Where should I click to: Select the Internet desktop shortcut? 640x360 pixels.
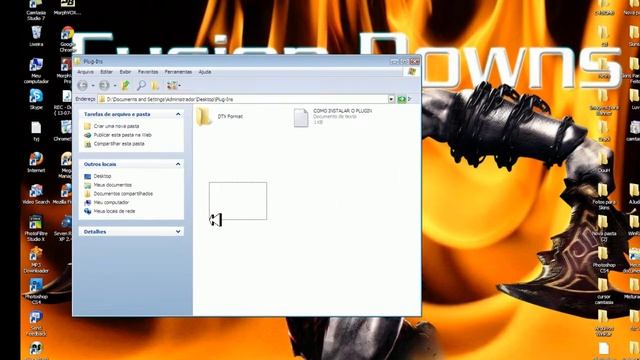(36, 162)
